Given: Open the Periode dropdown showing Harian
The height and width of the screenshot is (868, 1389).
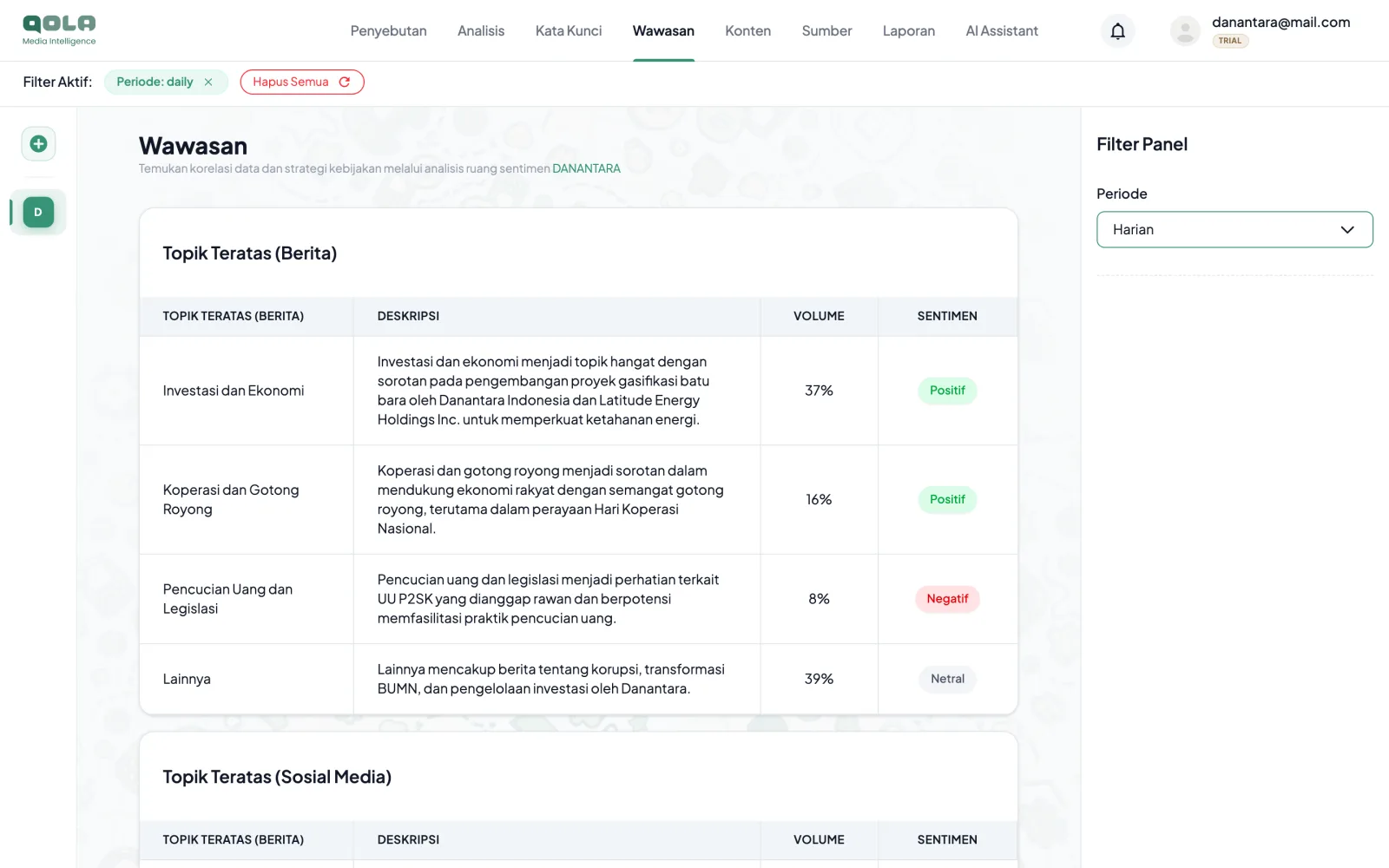Looking at the screenshot, I should coord(1234,230).
